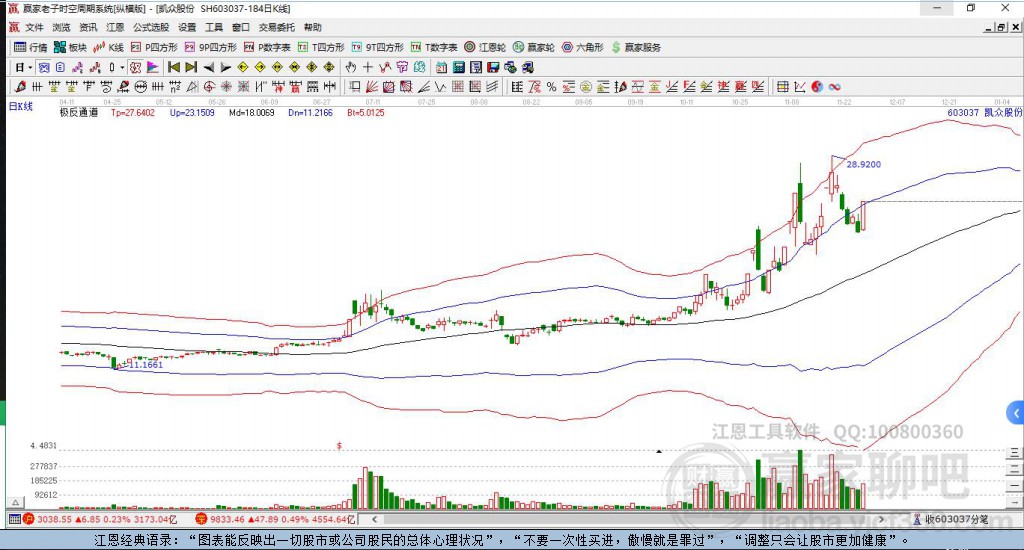This screenshot has width=1024, height=550.
Task: Click the 11.1661 price low marker
Action: 146,364
